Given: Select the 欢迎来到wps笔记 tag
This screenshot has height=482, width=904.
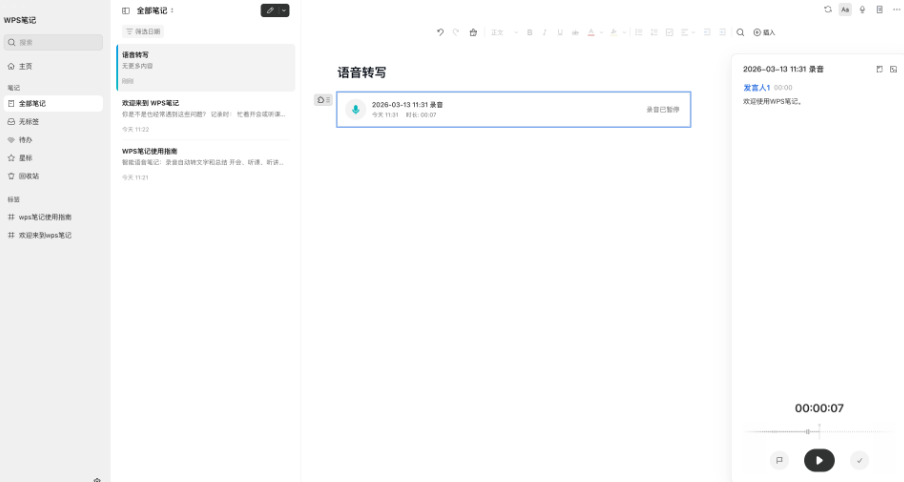Looking at the screenshot, I should (53, 235).
